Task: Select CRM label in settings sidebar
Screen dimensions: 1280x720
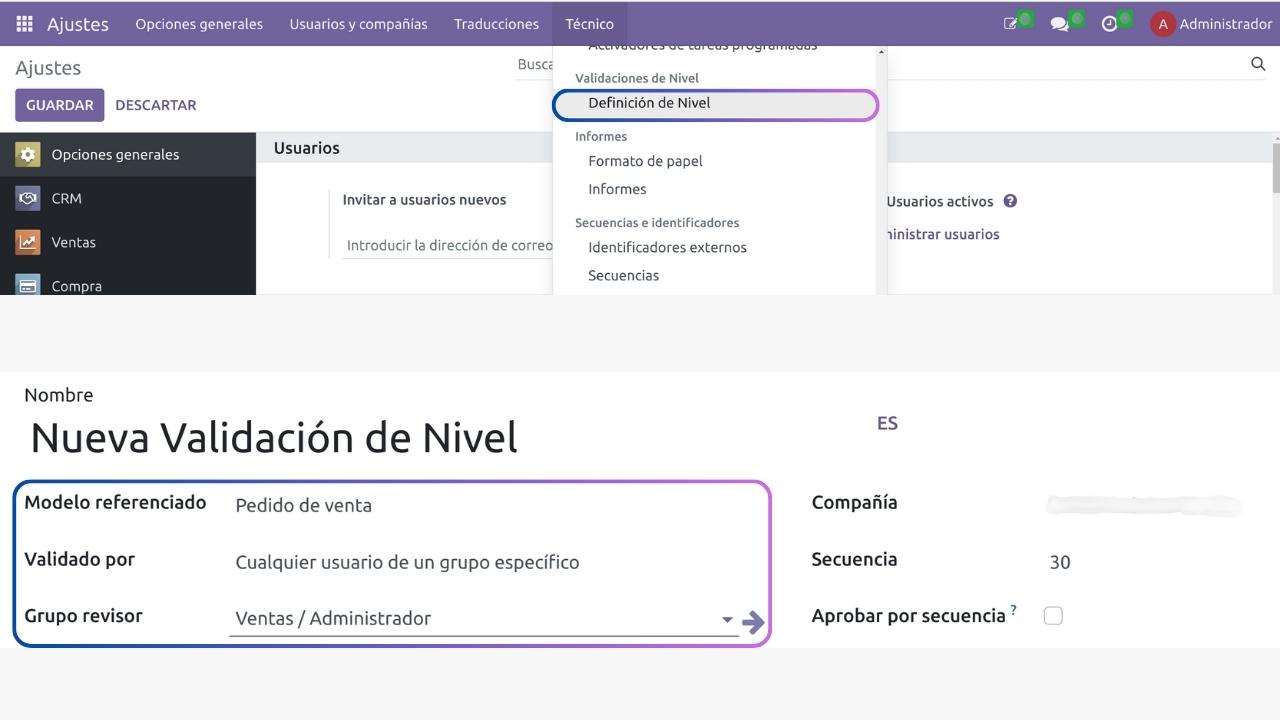Action: pos(67,198)
